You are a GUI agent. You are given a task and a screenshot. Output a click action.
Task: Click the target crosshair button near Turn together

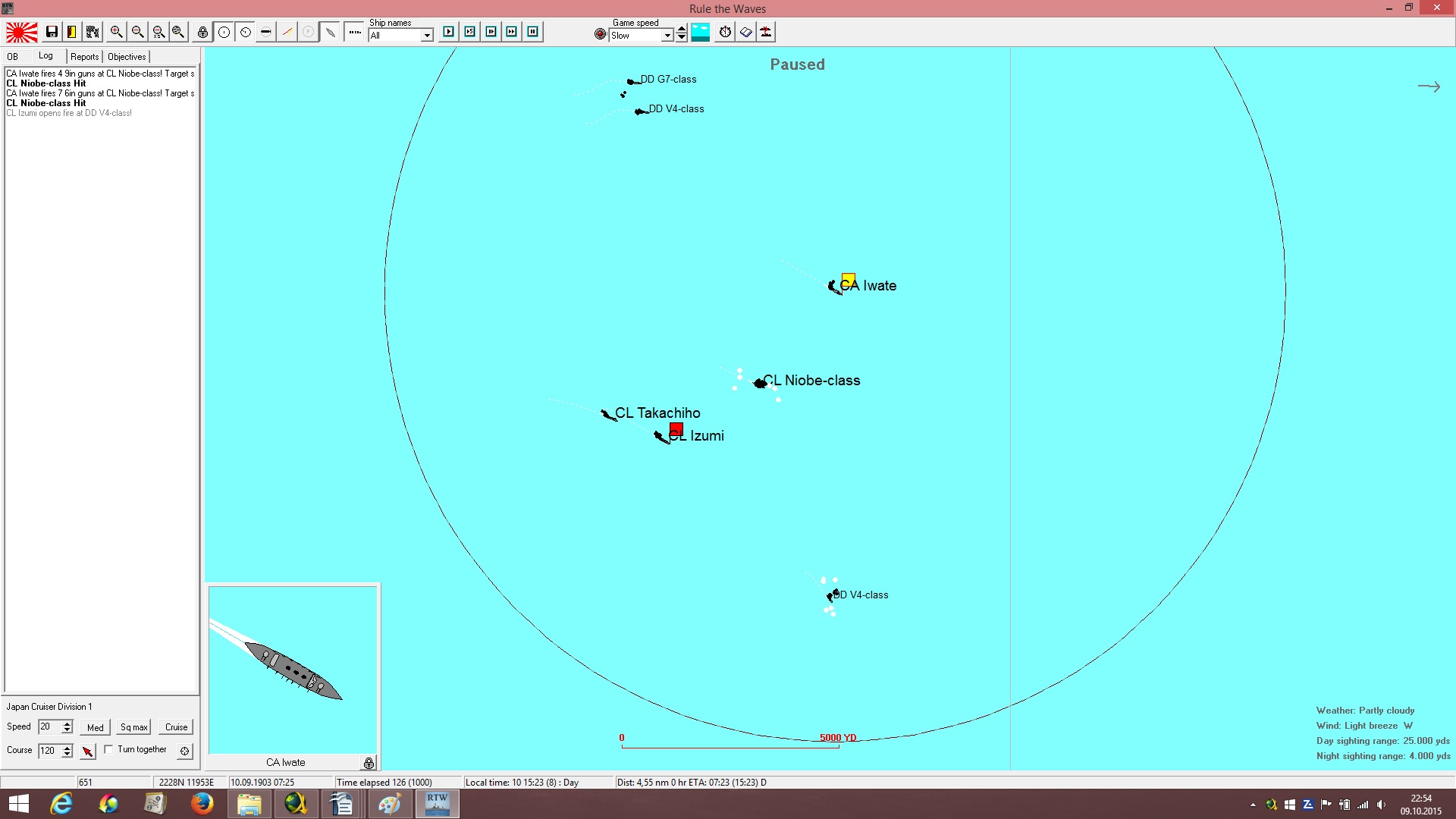tap(184, 751)
